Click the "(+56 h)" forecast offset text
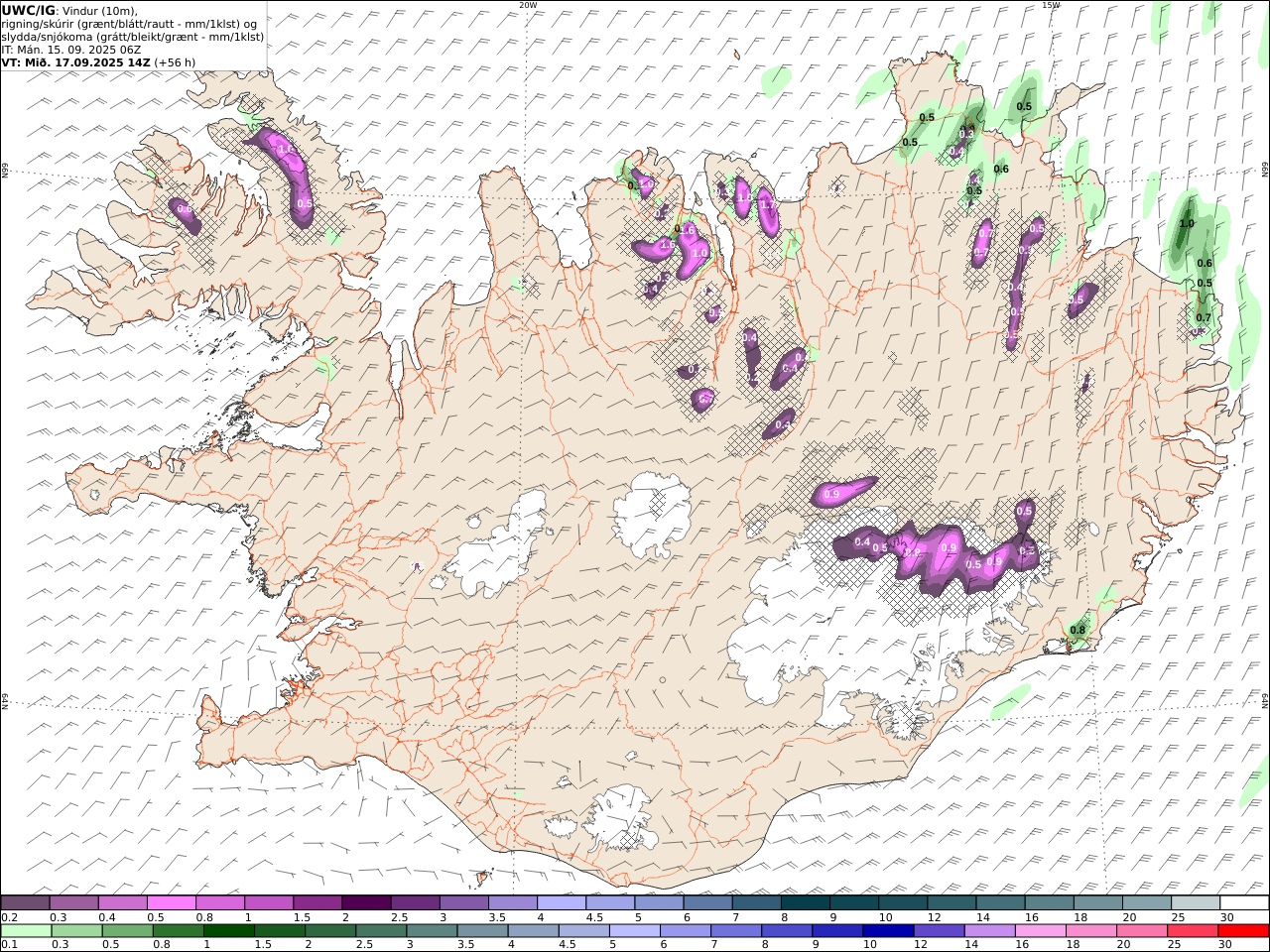The height and width of the screenshot is (952, 1270). [175, 61]
